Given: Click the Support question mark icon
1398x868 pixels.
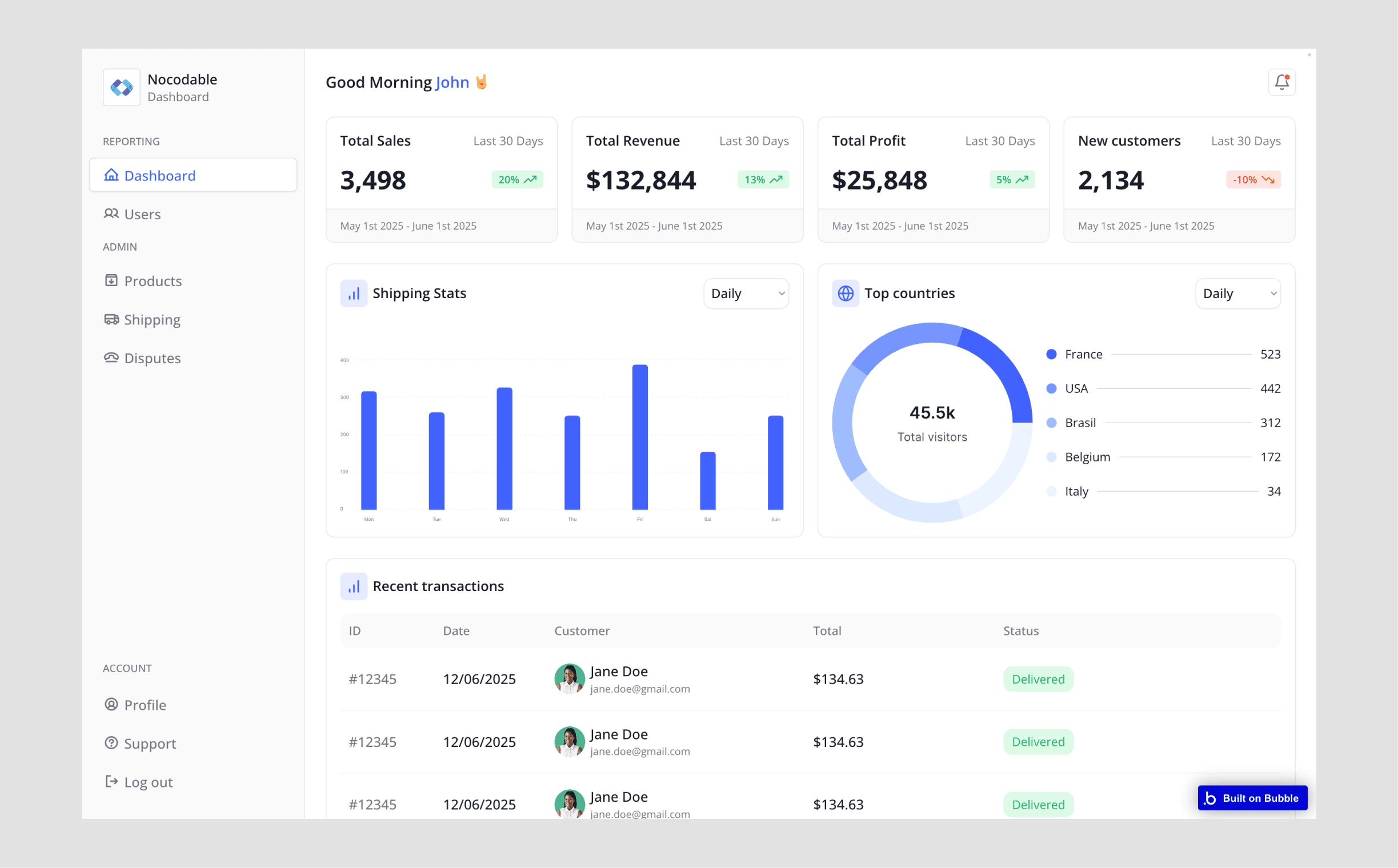Looking at the screenshot, I should (x=111, y=743).
